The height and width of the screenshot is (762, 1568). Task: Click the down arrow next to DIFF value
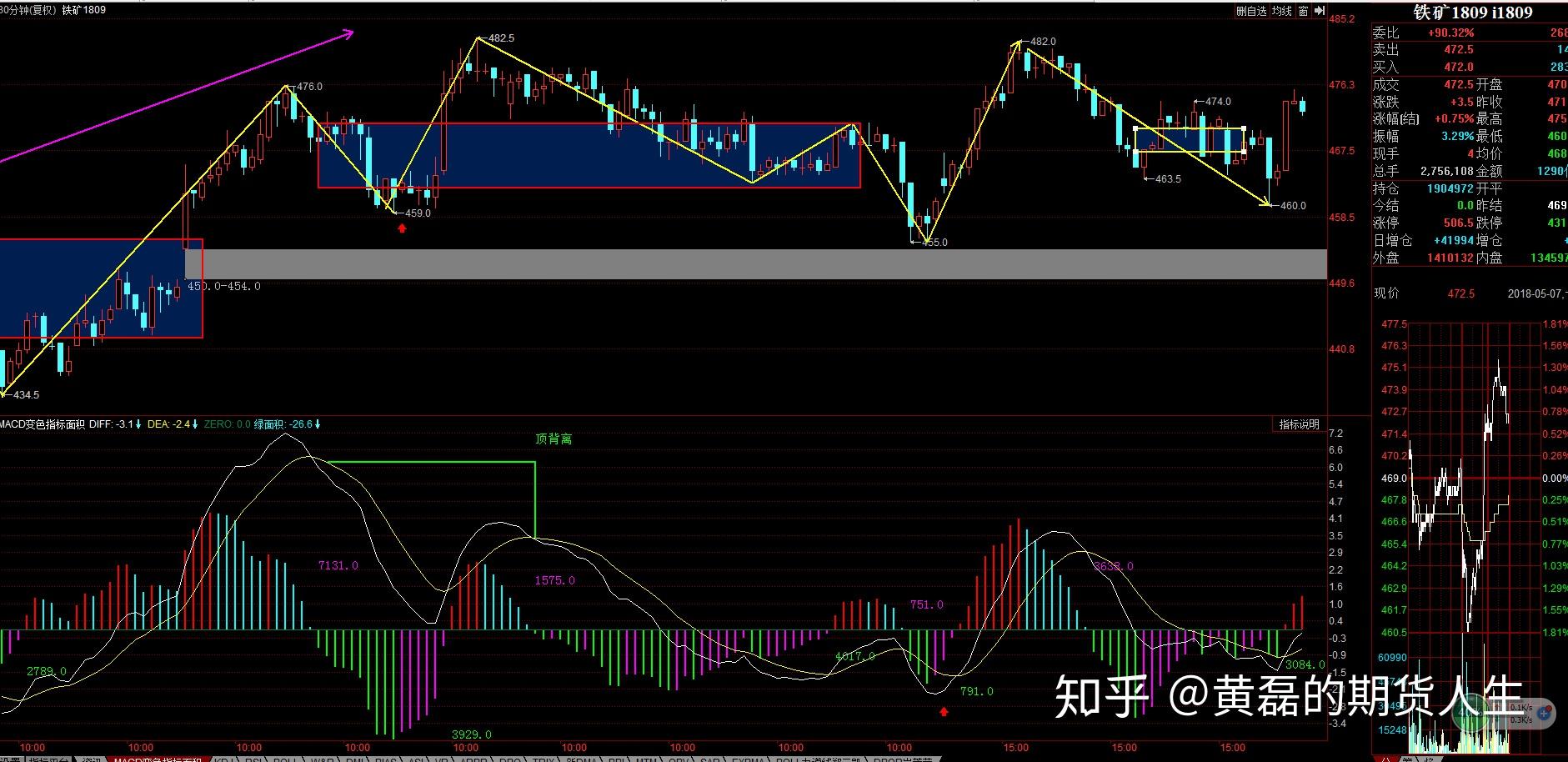tap(139, 424)
